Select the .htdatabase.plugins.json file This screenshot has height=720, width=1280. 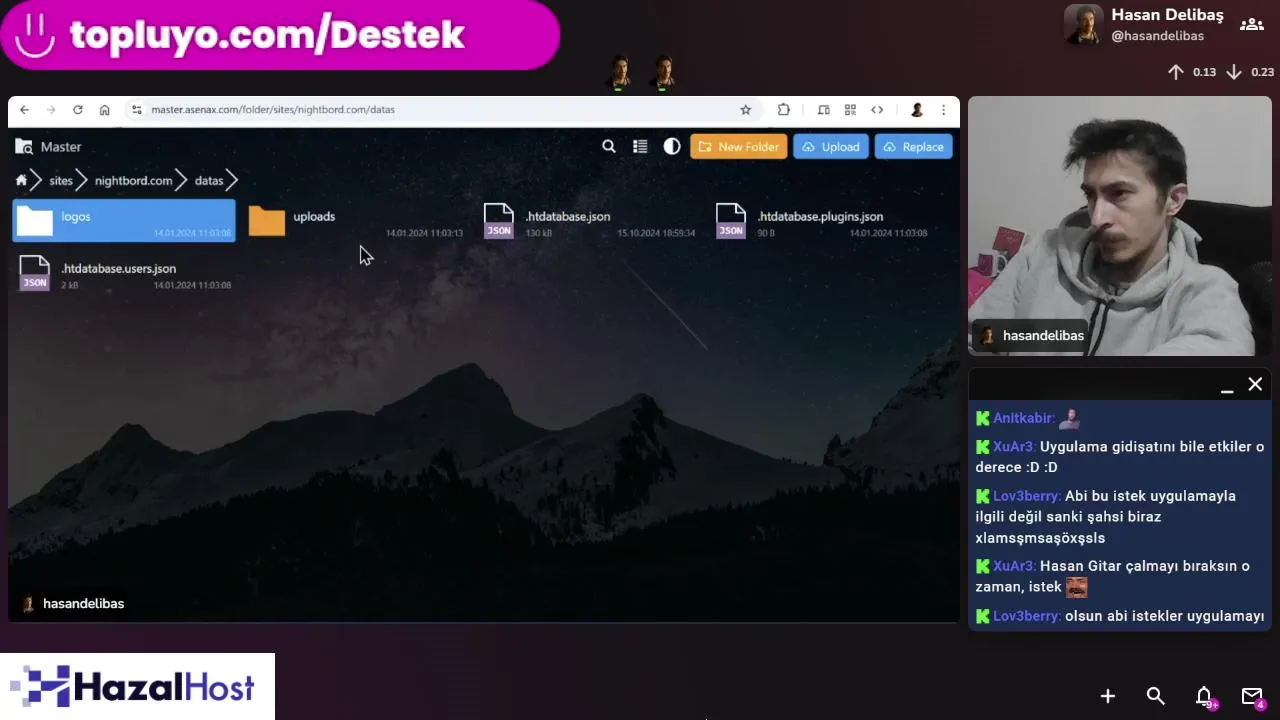point(820,221)
